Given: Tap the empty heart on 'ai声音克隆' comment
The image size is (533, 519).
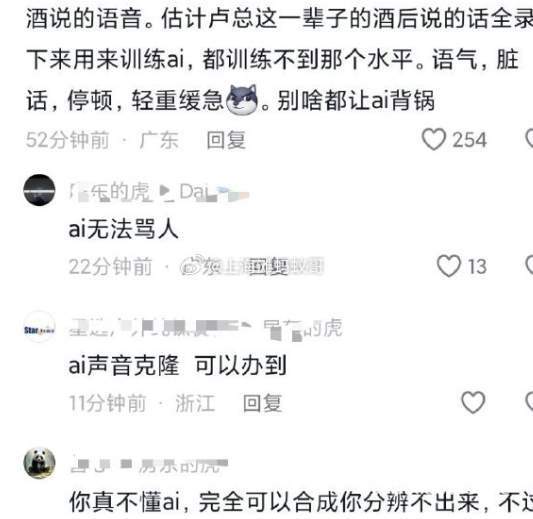Looking at the screenshot, I should 473,402.
